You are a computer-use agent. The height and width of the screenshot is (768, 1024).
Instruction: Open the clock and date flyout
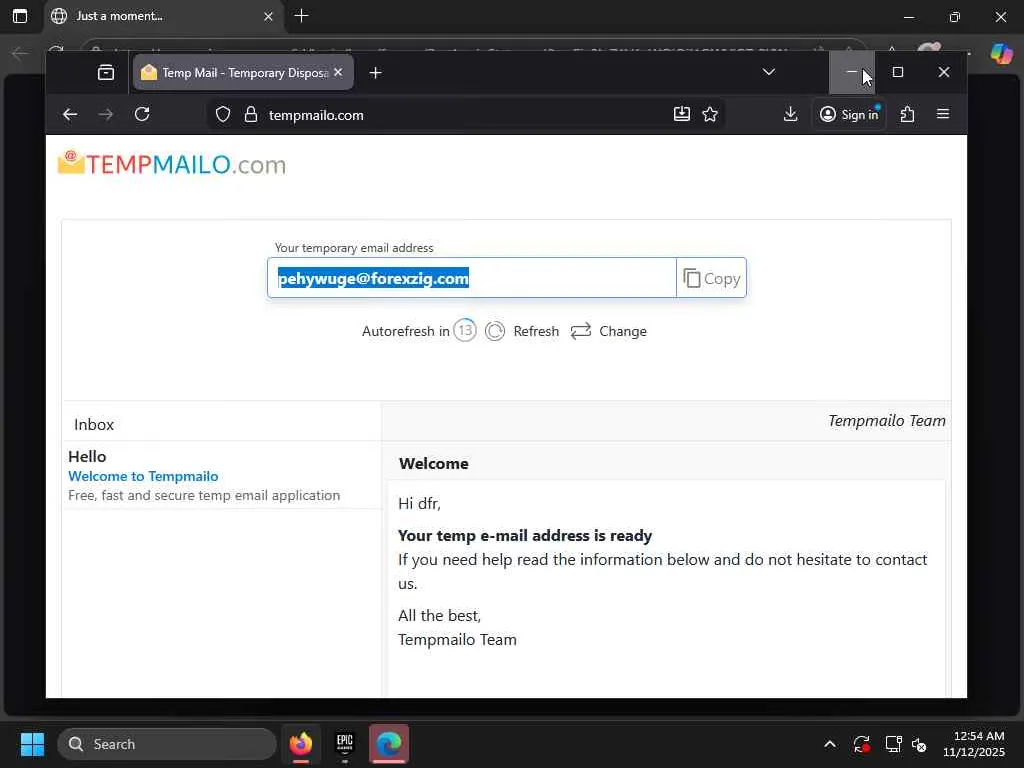click(x=974, y=744)
